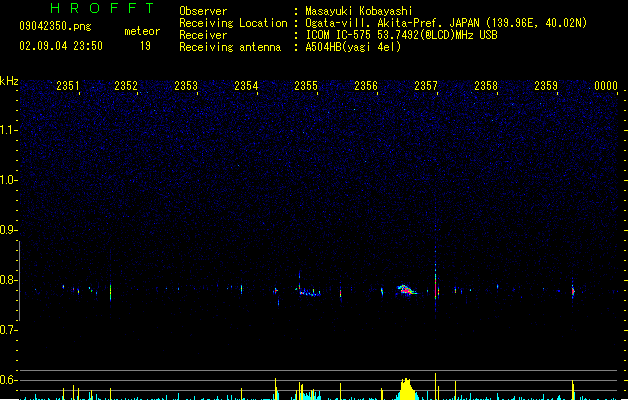Screen dimensions: 629x400
Task: Click the Ogata-vill. Akita-Pref. JAPAN location text
Action: coord(392,23)
